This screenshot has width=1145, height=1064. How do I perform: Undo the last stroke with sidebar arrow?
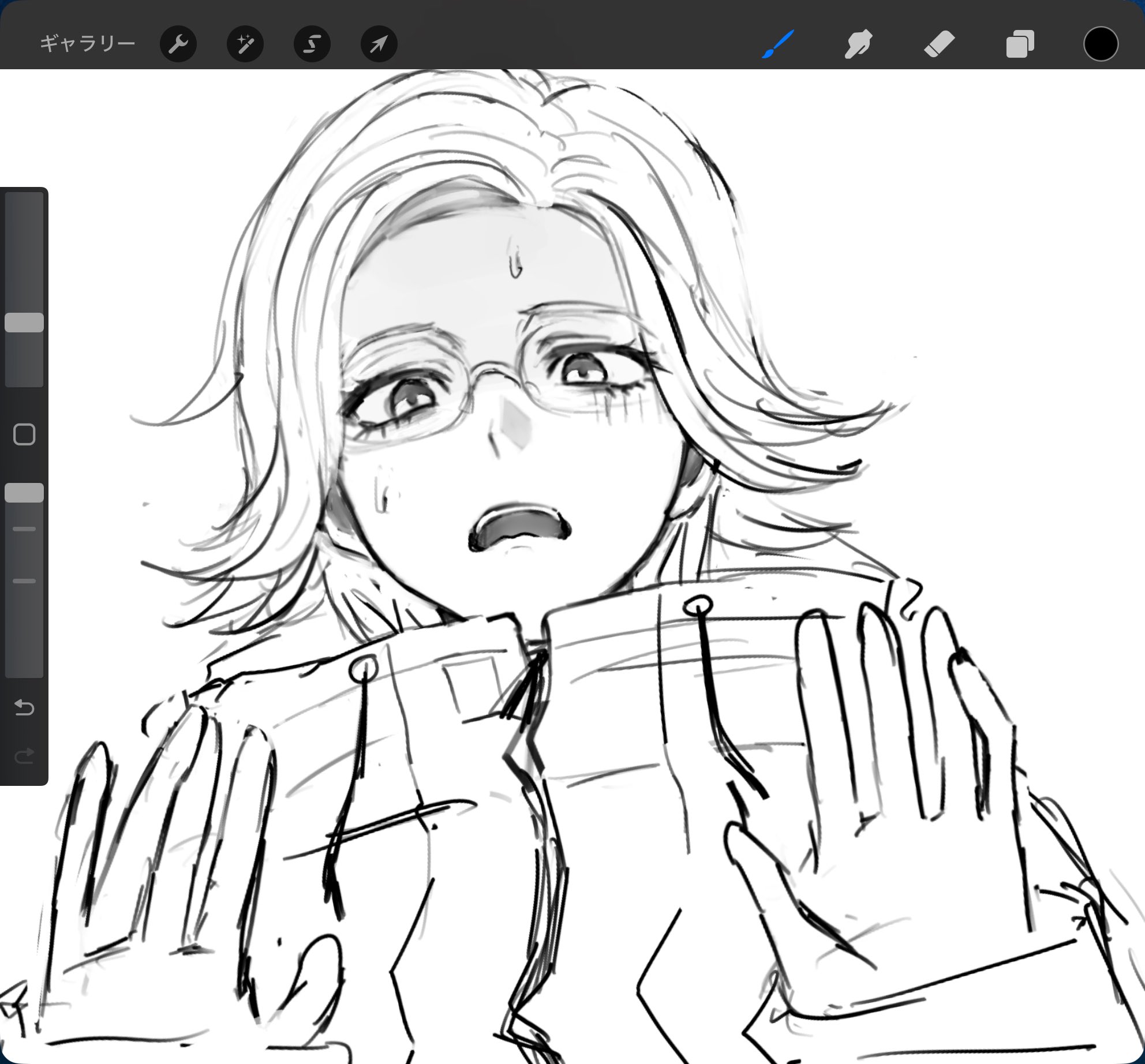24,707
